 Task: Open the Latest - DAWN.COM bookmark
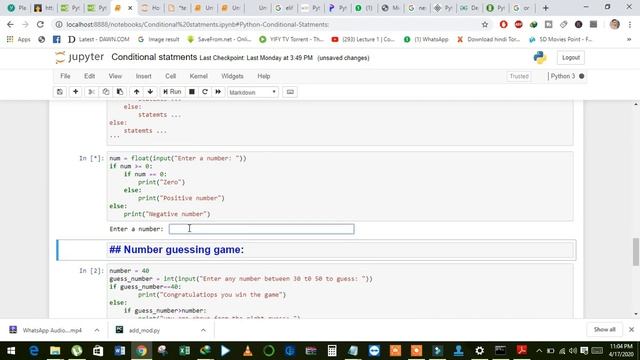pos(98,40)
